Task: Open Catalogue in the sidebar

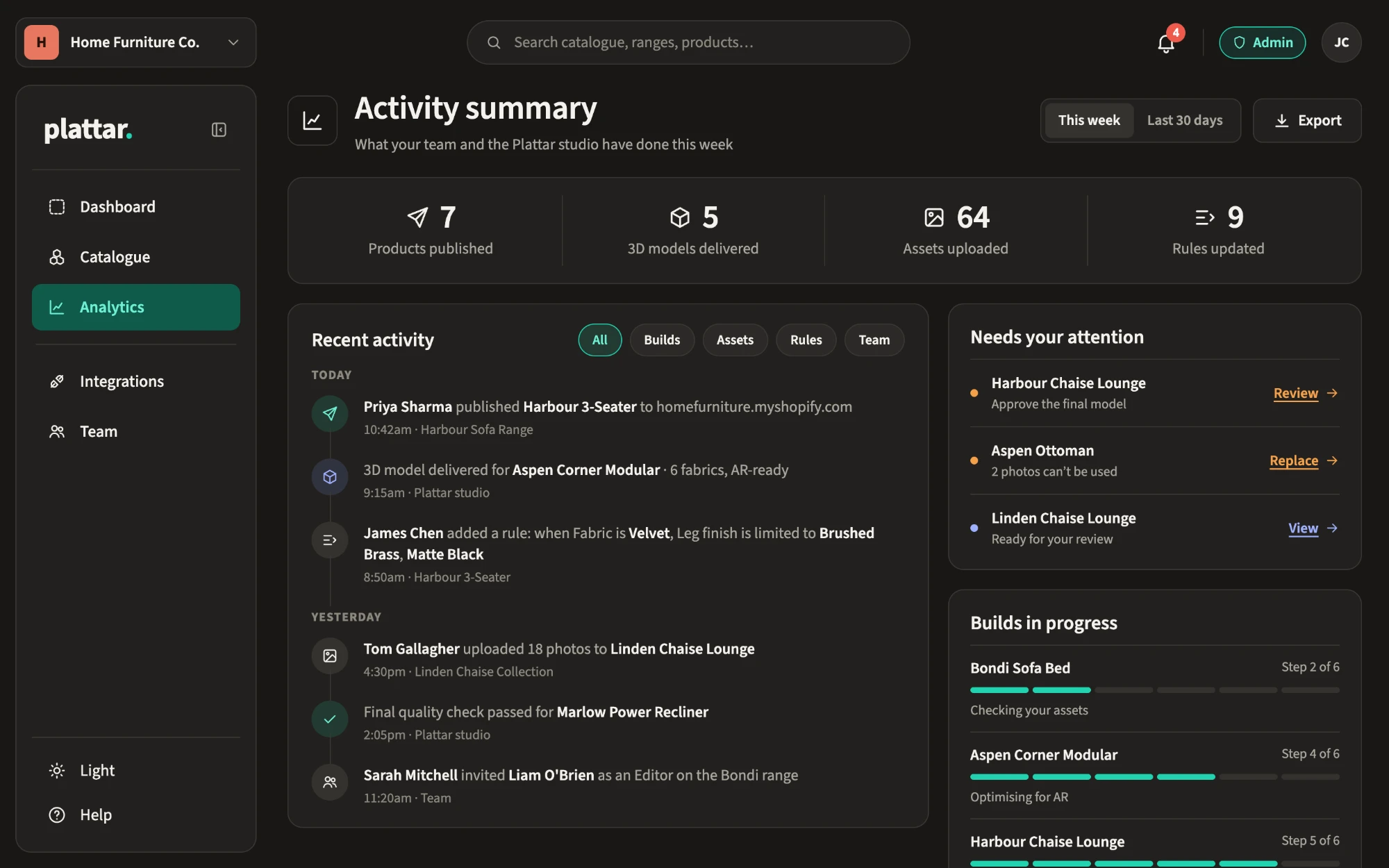Action: point(136,257)
